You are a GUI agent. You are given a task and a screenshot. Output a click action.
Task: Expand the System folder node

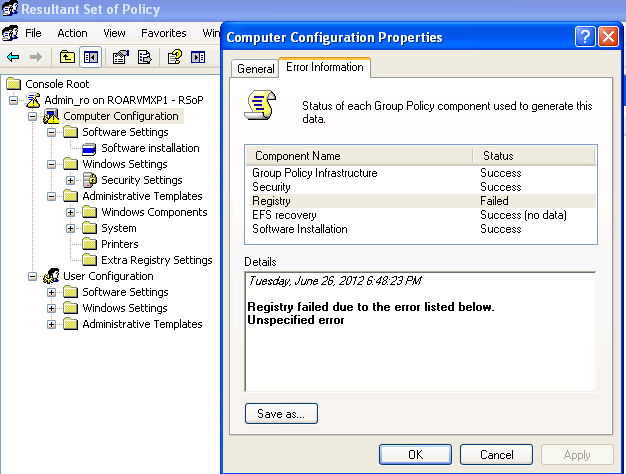[71, 228]
